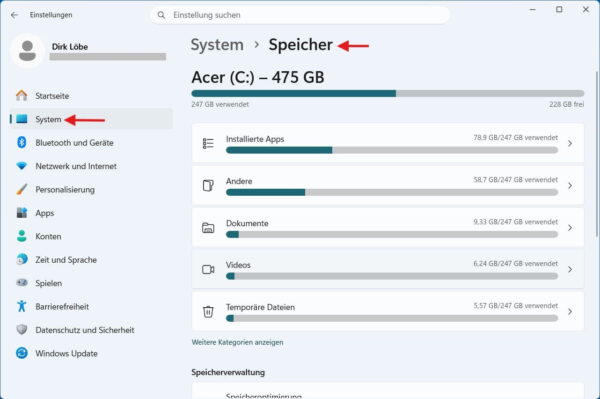Click the Andere usage bar

tap(392, 192)
